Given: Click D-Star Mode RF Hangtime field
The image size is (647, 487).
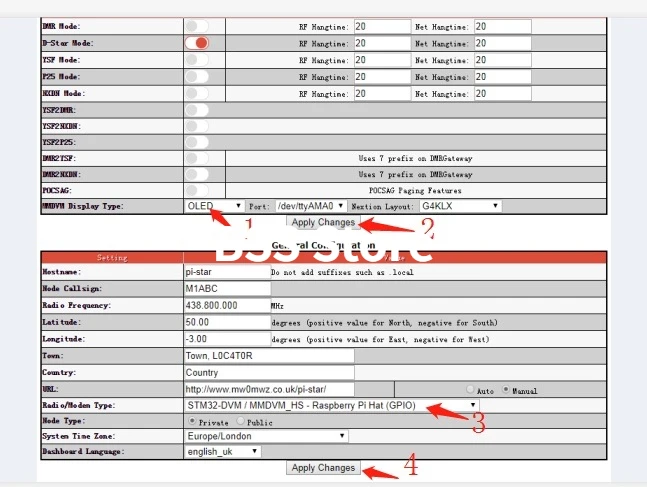Looking at the screenshot, I should coord(383,43).
